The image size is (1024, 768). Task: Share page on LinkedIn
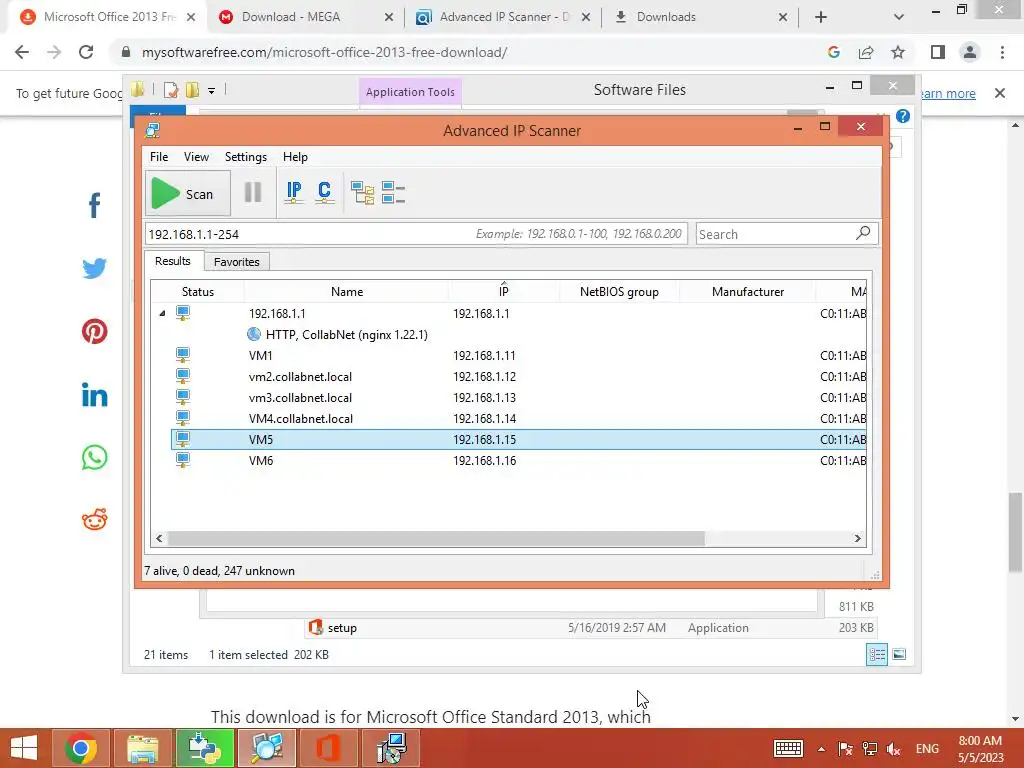point(95,394)
